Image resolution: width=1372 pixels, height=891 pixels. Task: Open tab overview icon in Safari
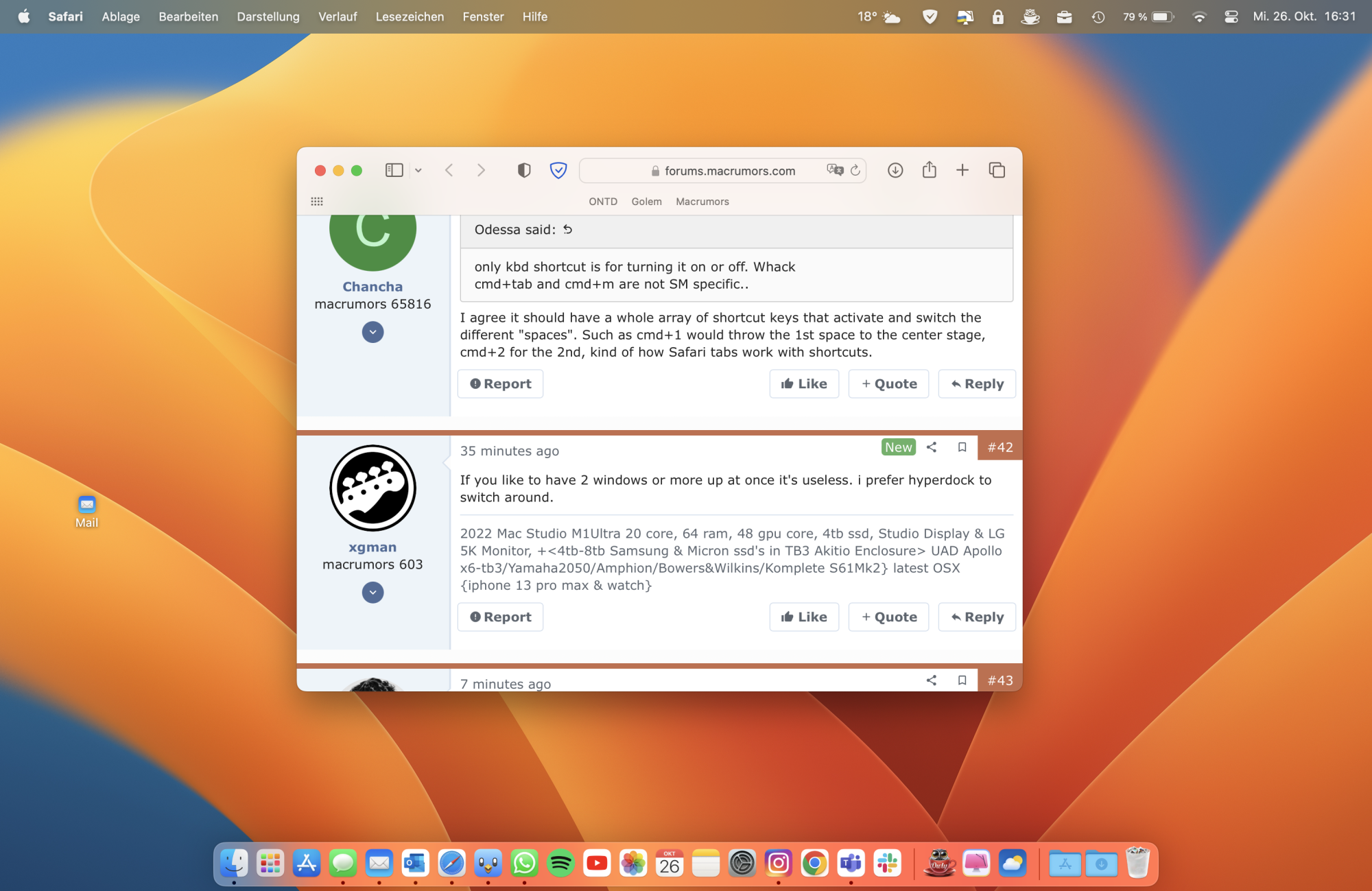click(x=996, y=170)
